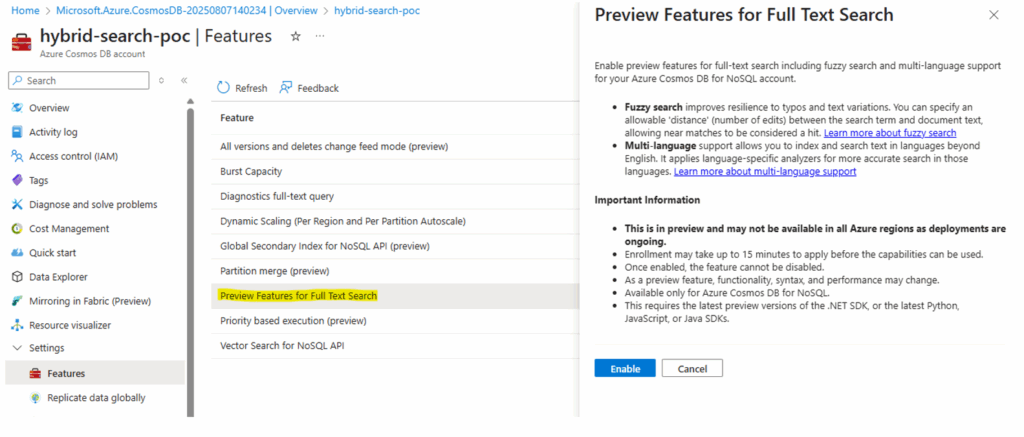Open the Tags page
Image resolution: width=1024 pixels, height=437 pixels.
[39, 180]
